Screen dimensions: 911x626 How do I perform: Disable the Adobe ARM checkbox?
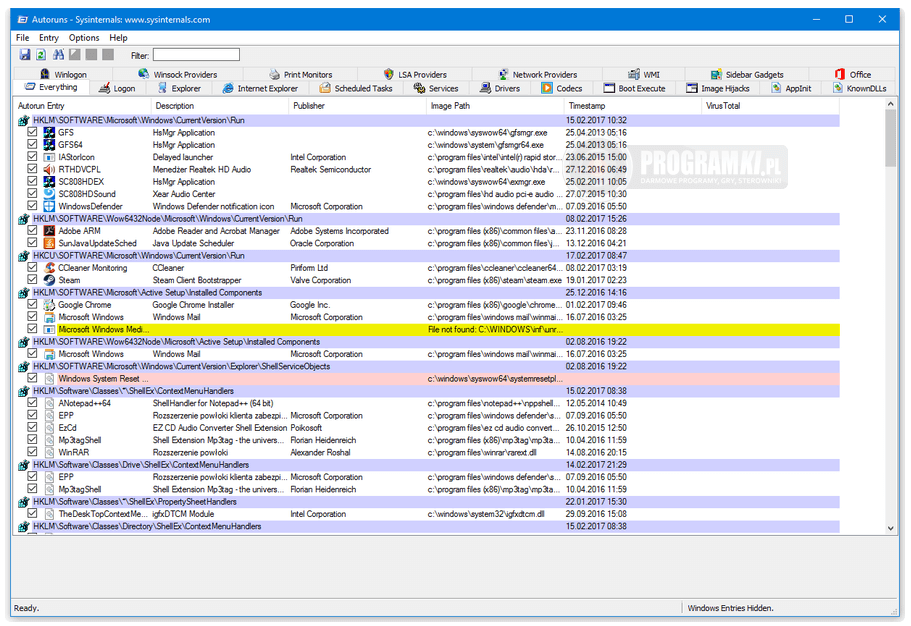pos(33,230)
